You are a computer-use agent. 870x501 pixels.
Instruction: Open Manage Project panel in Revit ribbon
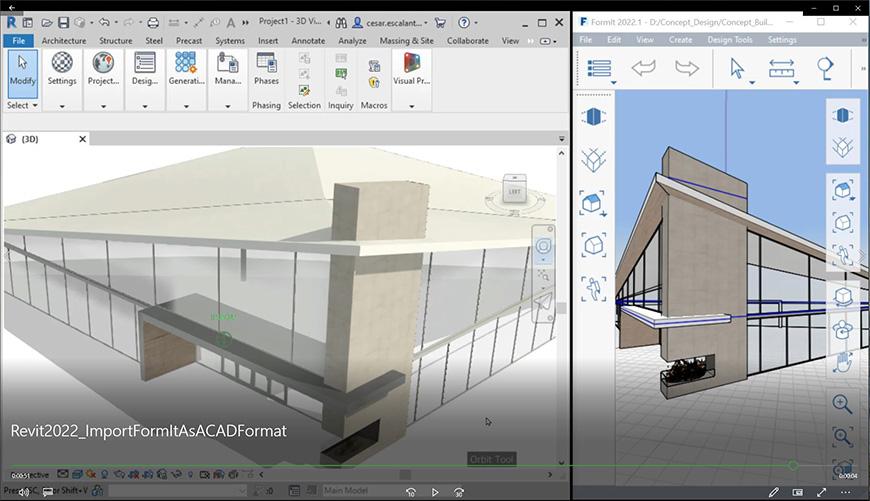(x=227, y=69)
